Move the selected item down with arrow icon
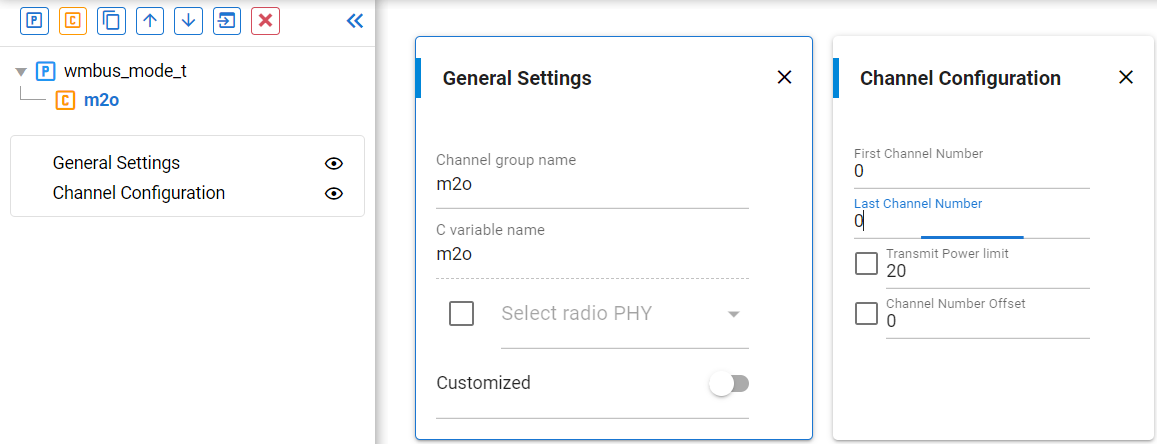The width and height of the screenshot is (1157, 444). 188,20
